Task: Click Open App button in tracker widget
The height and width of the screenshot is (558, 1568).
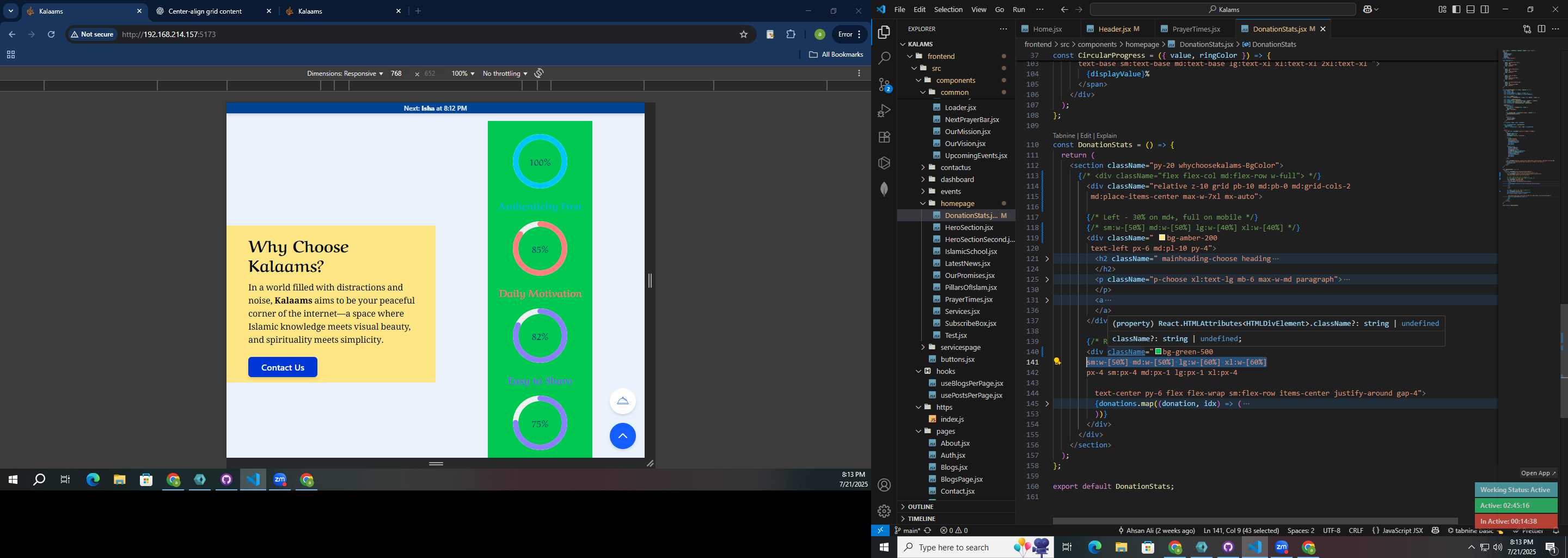Action: 1538,472
